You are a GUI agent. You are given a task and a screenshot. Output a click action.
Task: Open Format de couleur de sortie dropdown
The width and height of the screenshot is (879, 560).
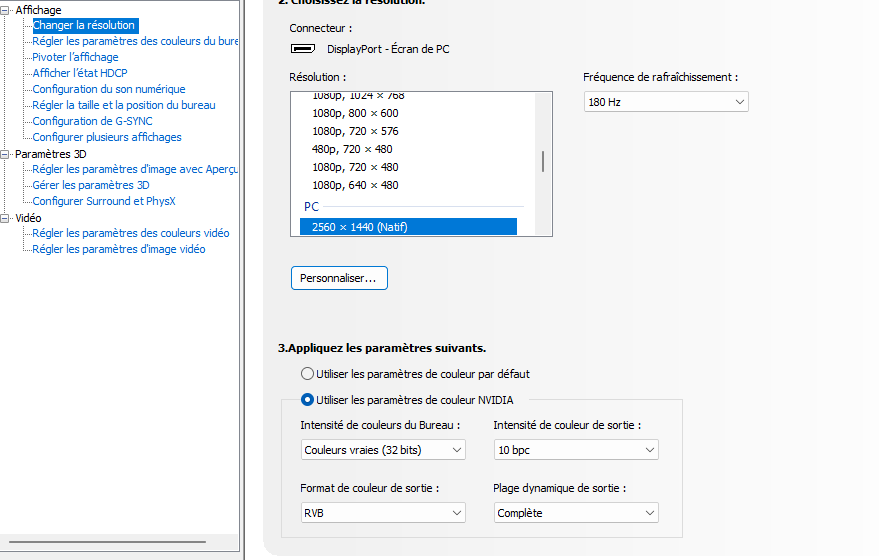click(383, 513)
